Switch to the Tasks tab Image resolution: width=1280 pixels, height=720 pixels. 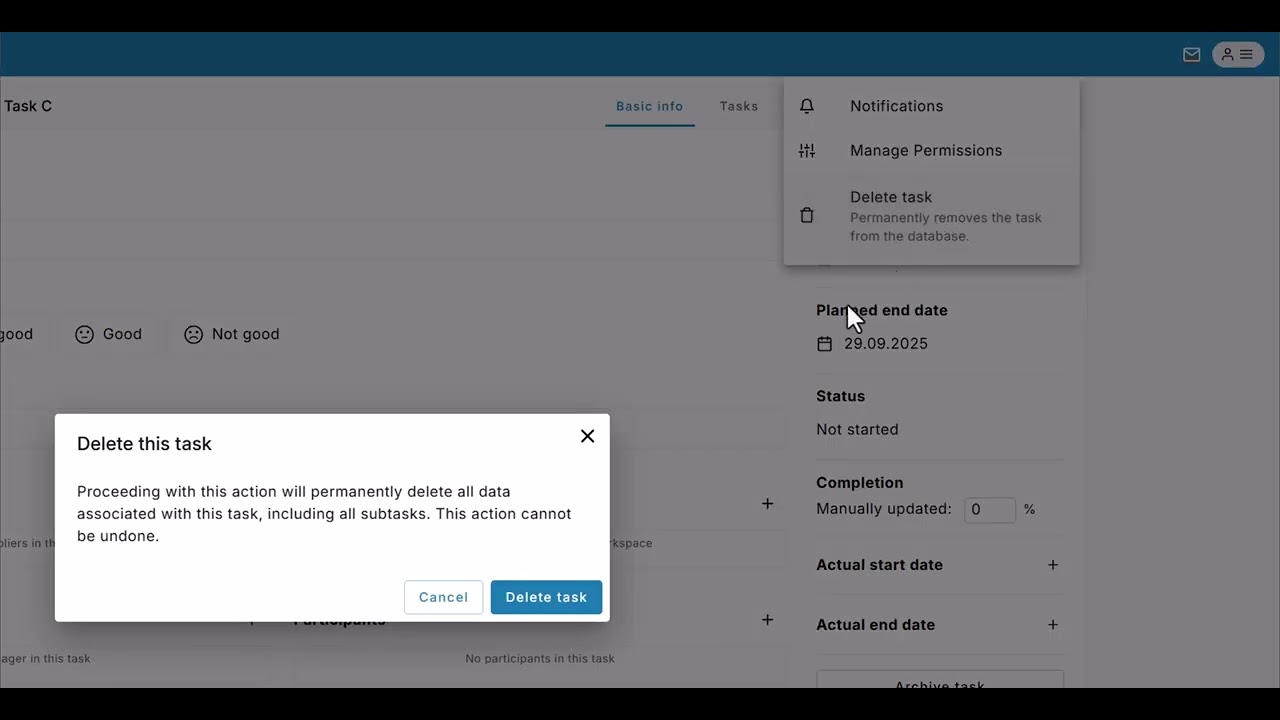click(739, 106)
